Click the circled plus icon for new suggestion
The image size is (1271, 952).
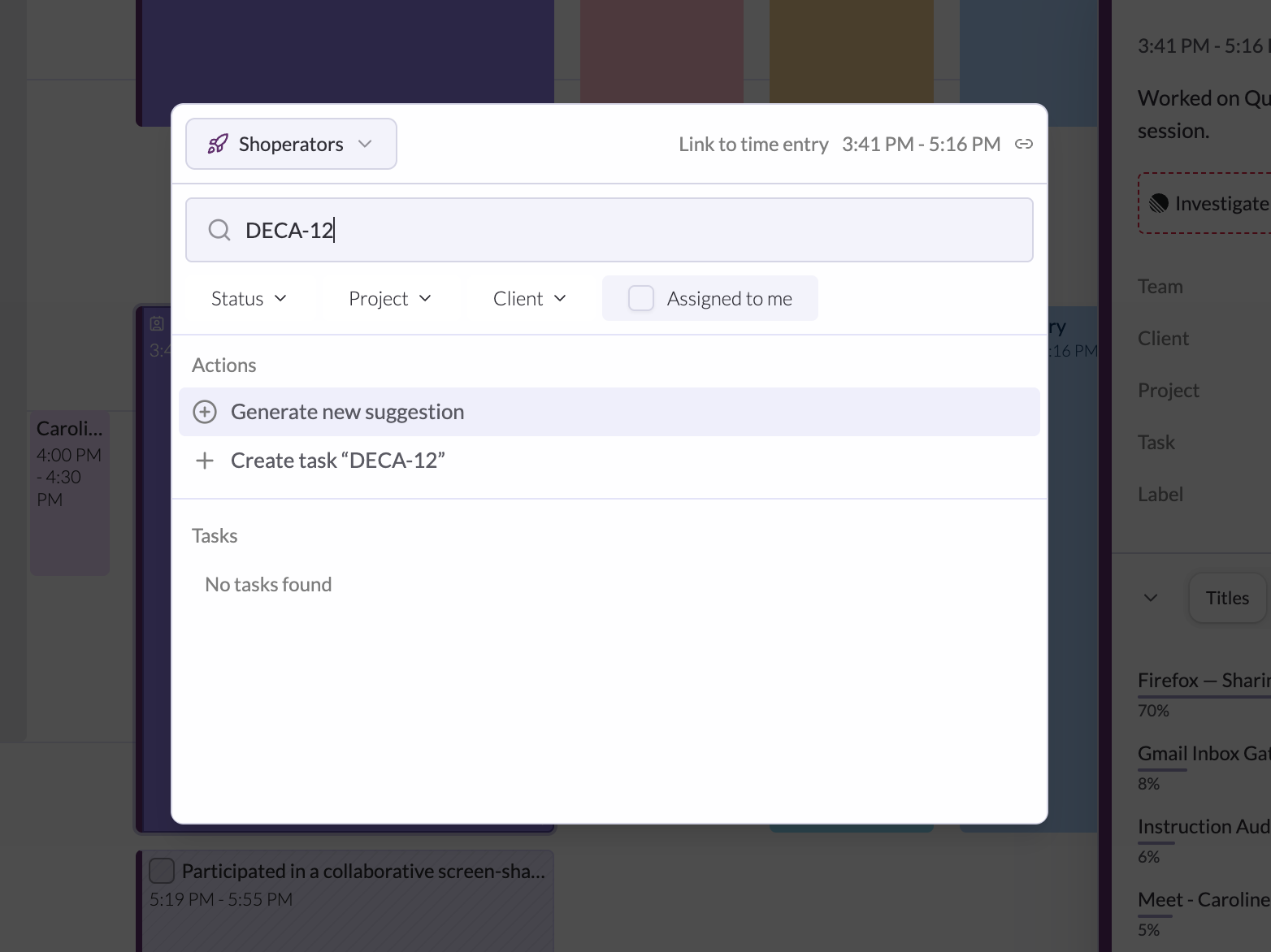(205, 412)
